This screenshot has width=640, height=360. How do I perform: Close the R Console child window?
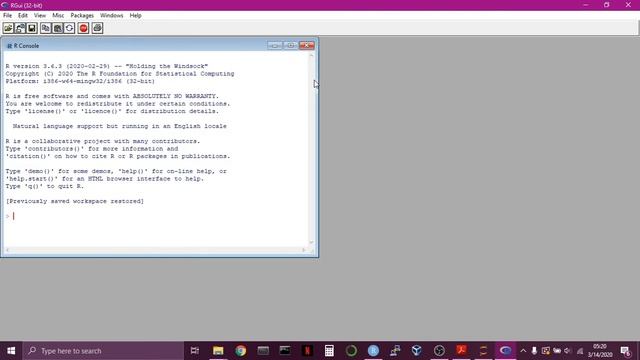pos(307,45)
